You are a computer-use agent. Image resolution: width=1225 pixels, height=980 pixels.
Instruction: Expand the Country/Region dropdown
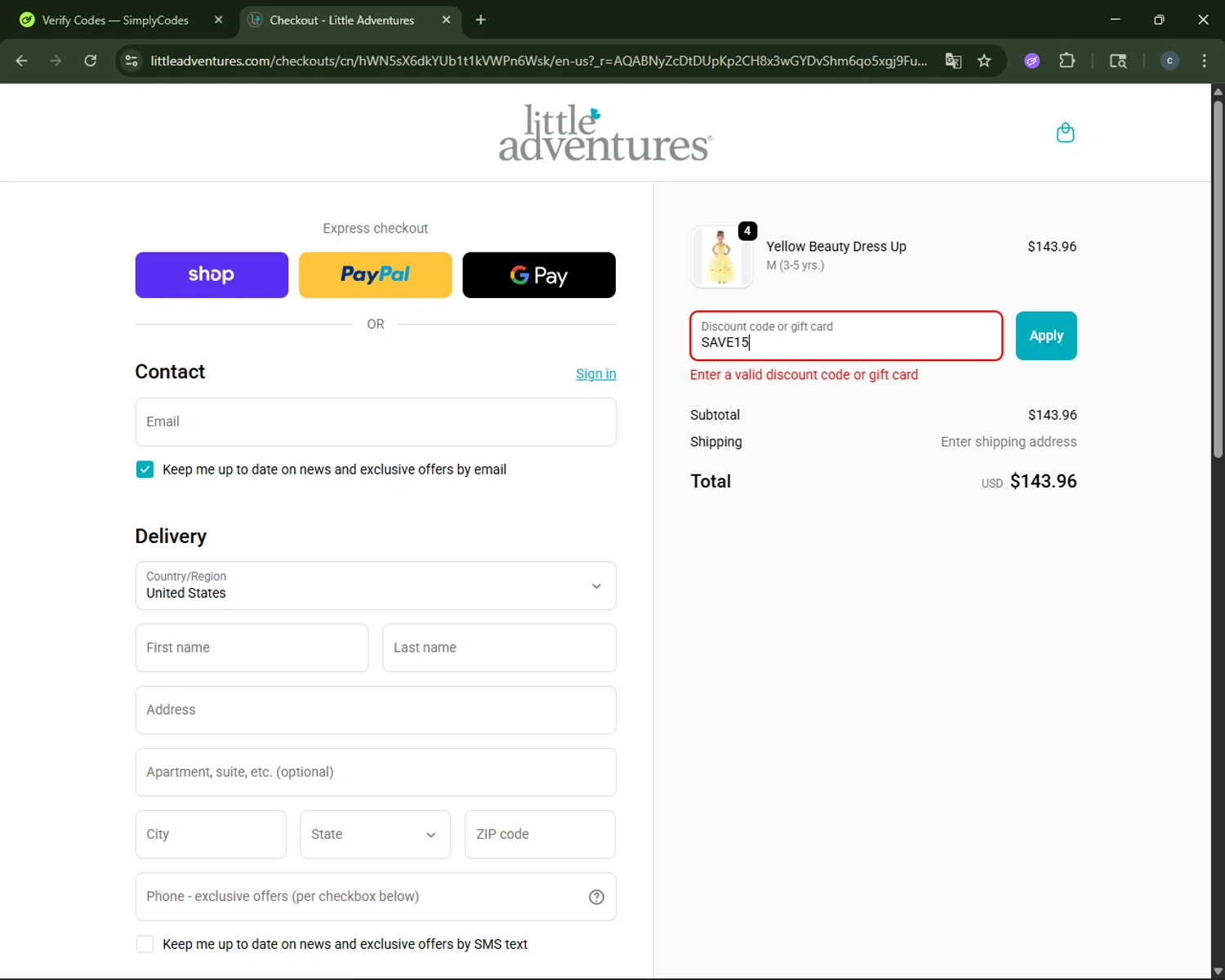[376, 586]
